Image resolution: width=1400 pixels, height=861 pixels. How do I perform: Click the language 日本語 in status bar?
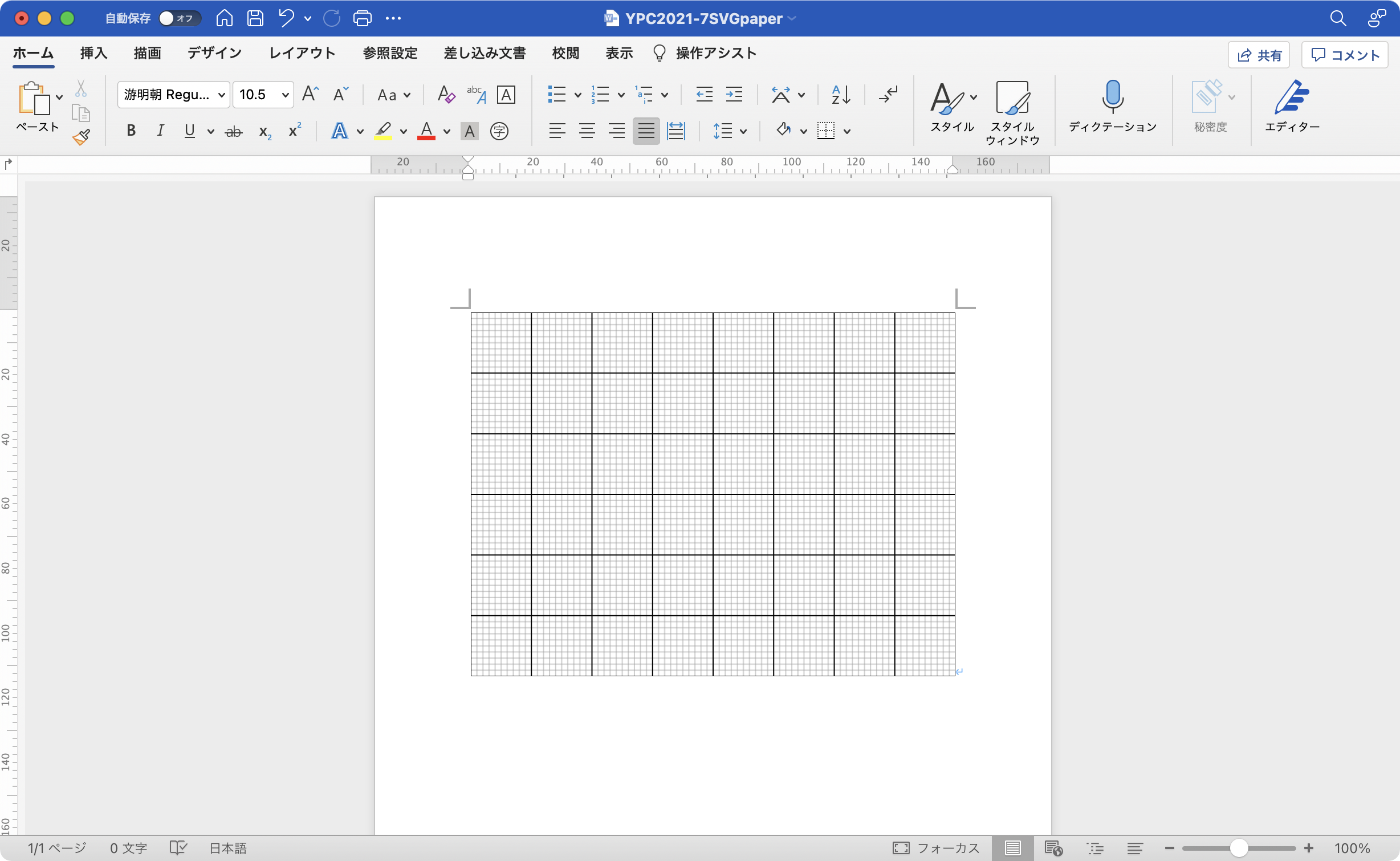[x=228, y=848]
